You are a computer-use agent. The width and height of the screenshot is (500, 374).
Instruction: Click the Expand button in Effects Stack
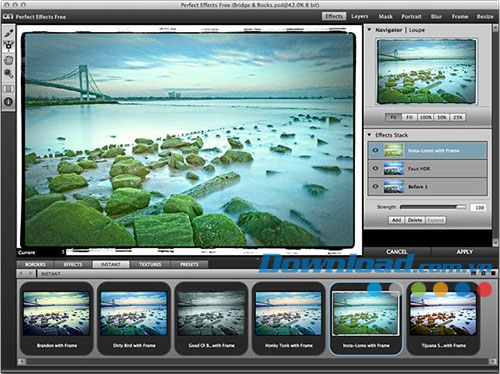(x=436, y=220)
